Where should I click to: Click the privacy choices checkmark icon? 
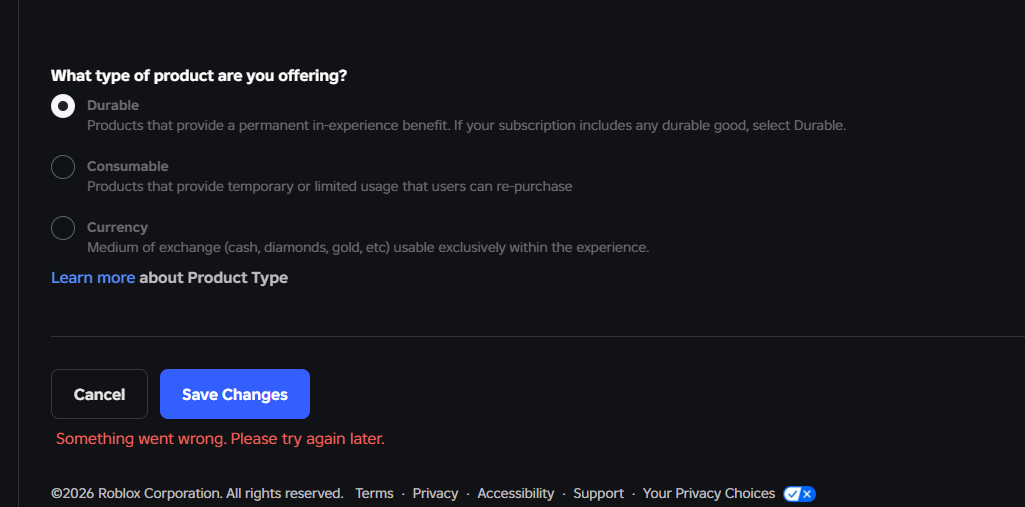[799, 494]
